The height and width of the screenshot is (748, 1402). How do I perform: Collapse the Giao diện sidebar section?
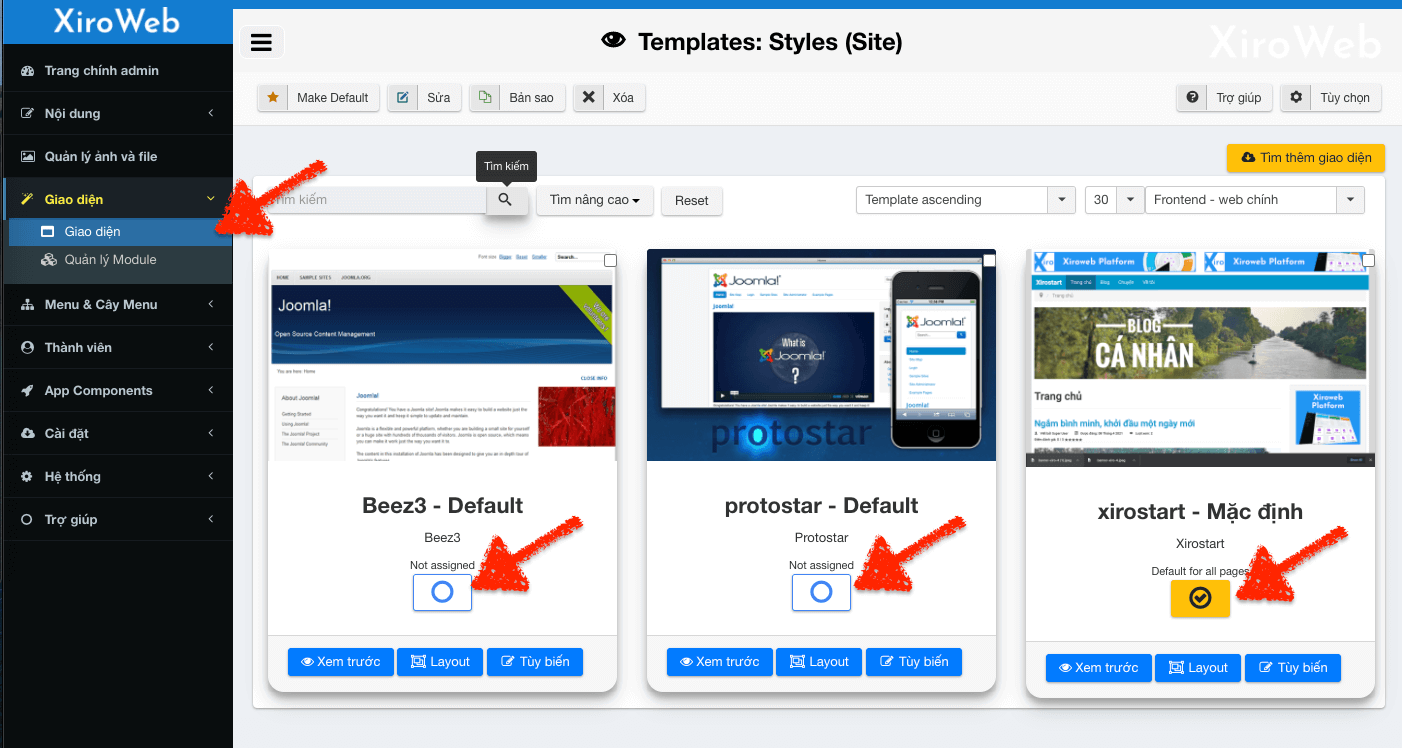[x=116, y=200]
